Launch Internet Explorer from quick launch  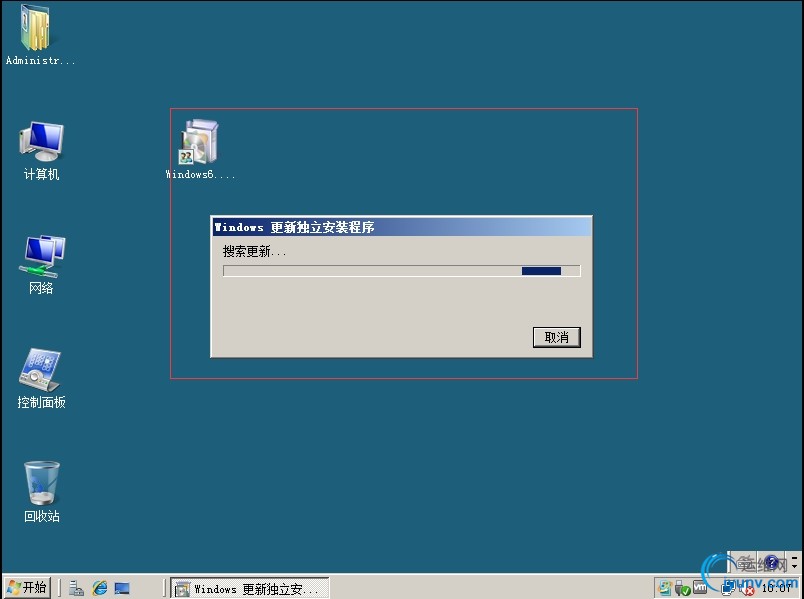(x=100, y=588)
